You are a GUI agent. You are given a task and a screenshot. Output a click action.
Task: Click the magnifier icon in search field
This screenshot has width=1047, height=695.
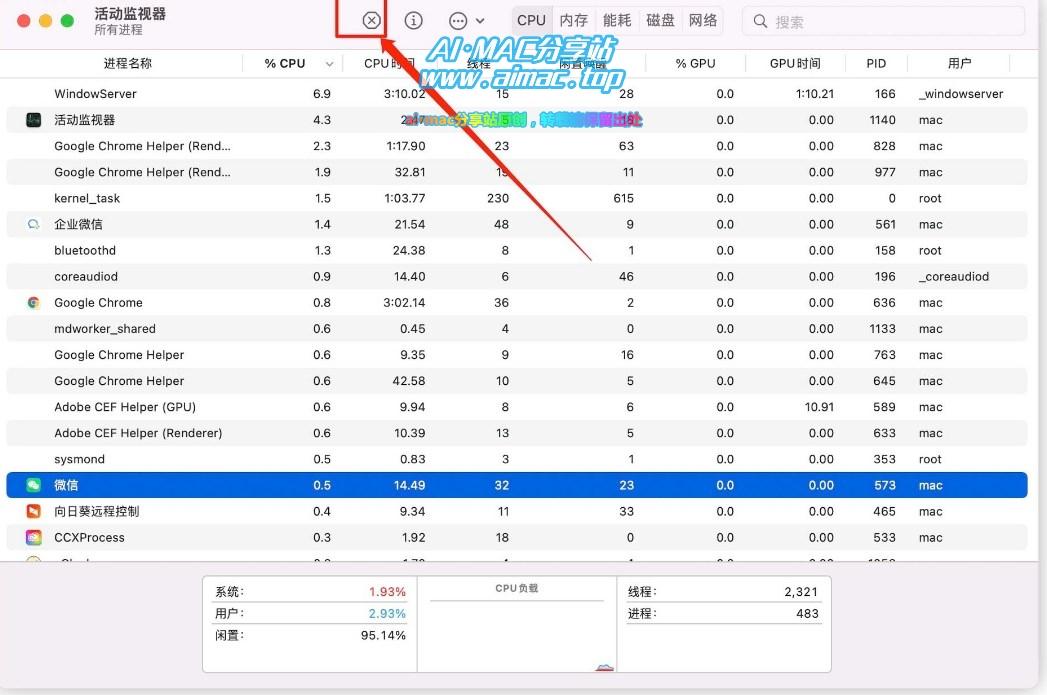click(x=760, y=21)
